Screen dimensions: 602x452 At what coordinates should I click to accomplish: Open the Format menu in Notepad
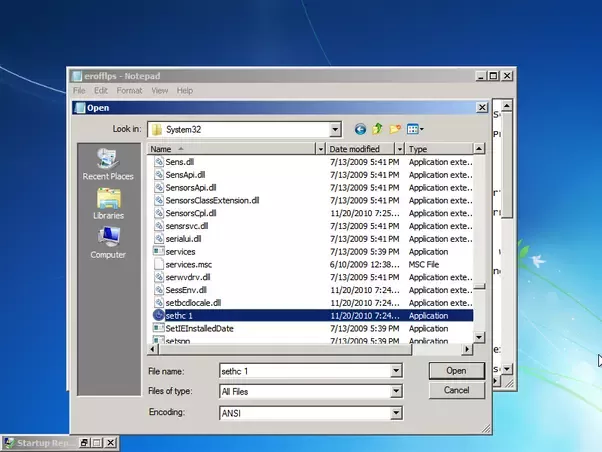tap(129, 91)
